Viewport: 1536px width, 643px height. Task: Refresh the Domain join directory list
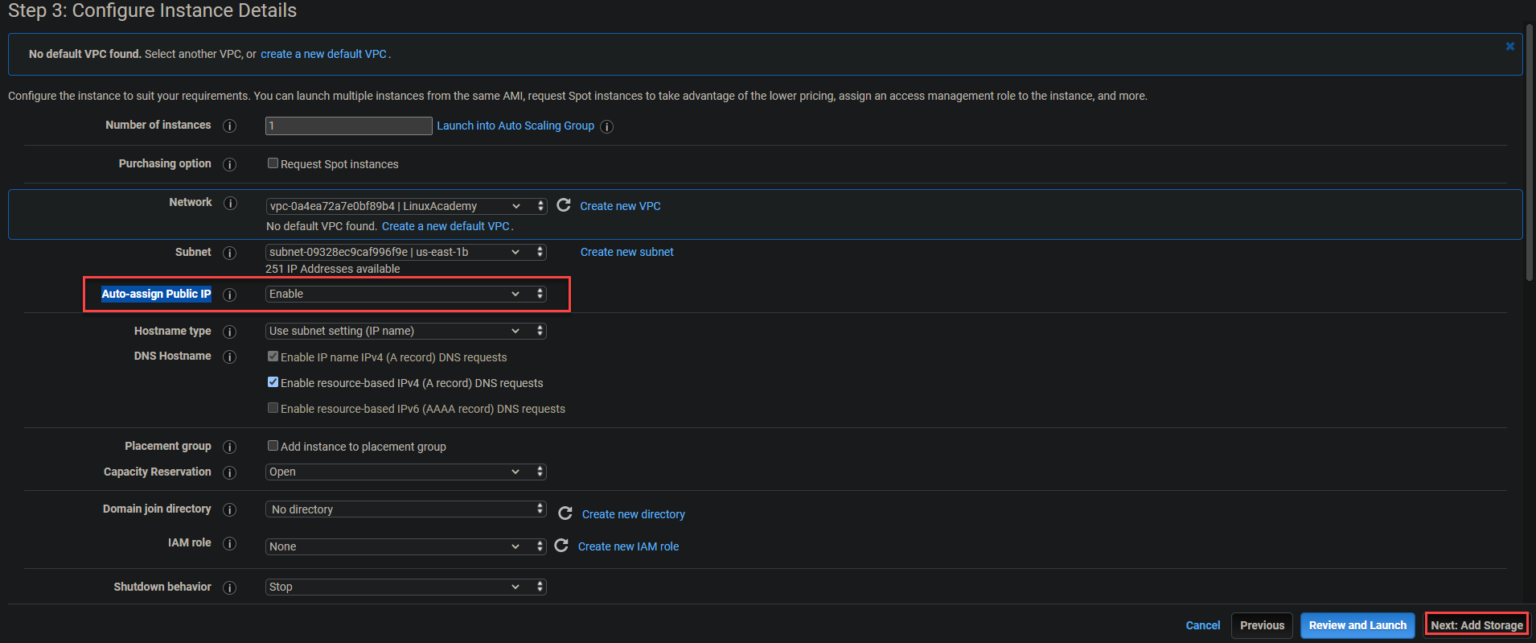coord(565,513)
